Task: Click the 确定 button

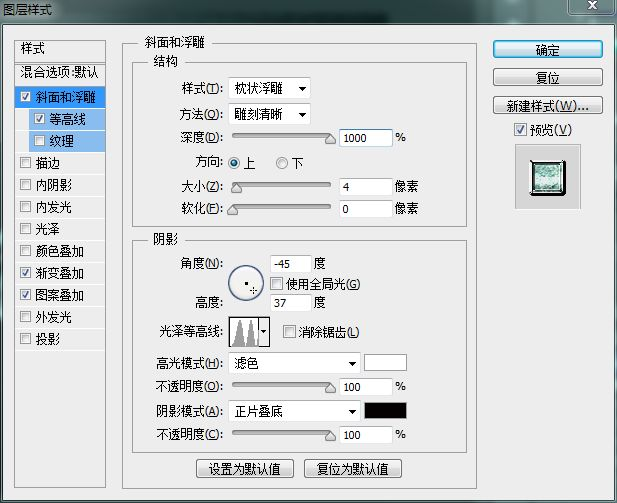Action: 547,50
